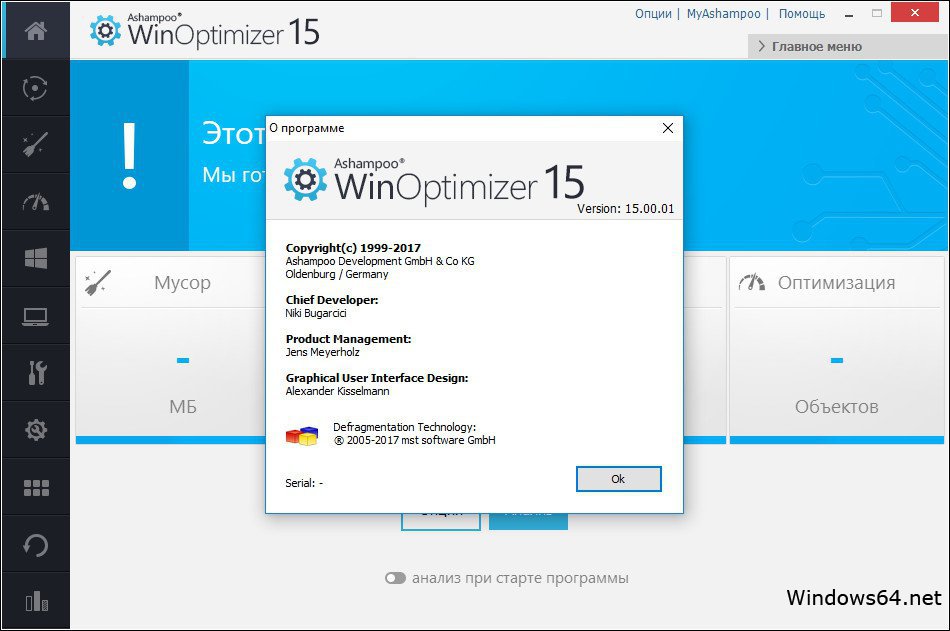Open the laptop system sidebar icon

pyautogui.click(x=36, y=316)
